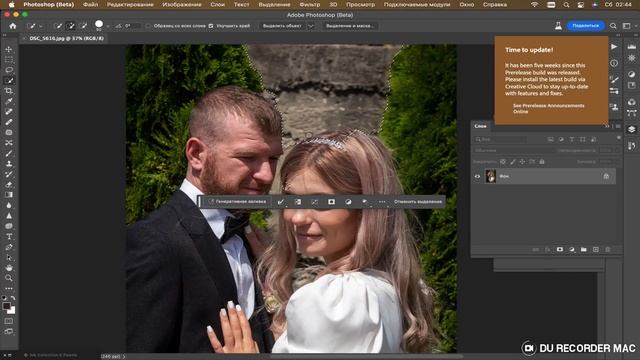Open the Фильтр menu

(x=310, y=4)
